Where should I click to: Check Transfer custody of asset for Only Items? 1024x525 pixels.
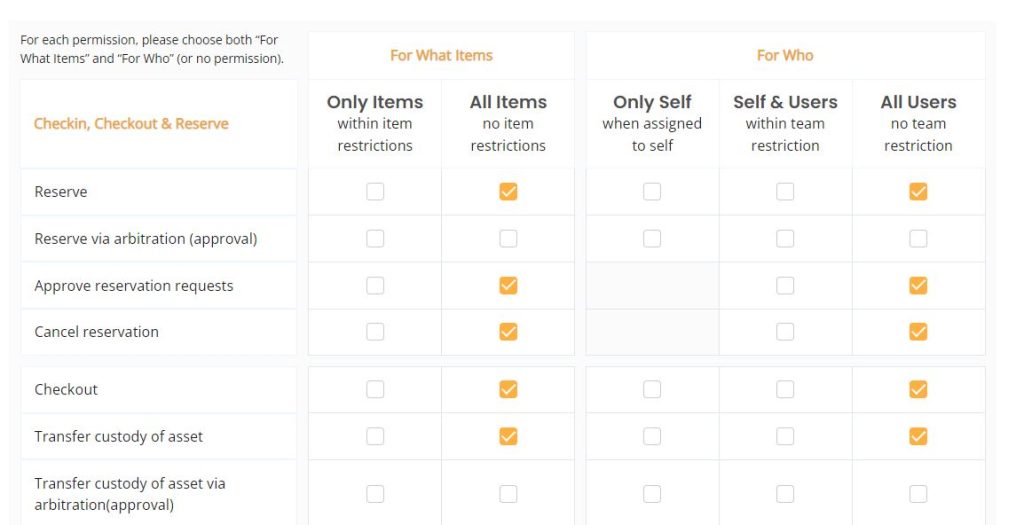(x=375, y=436)
